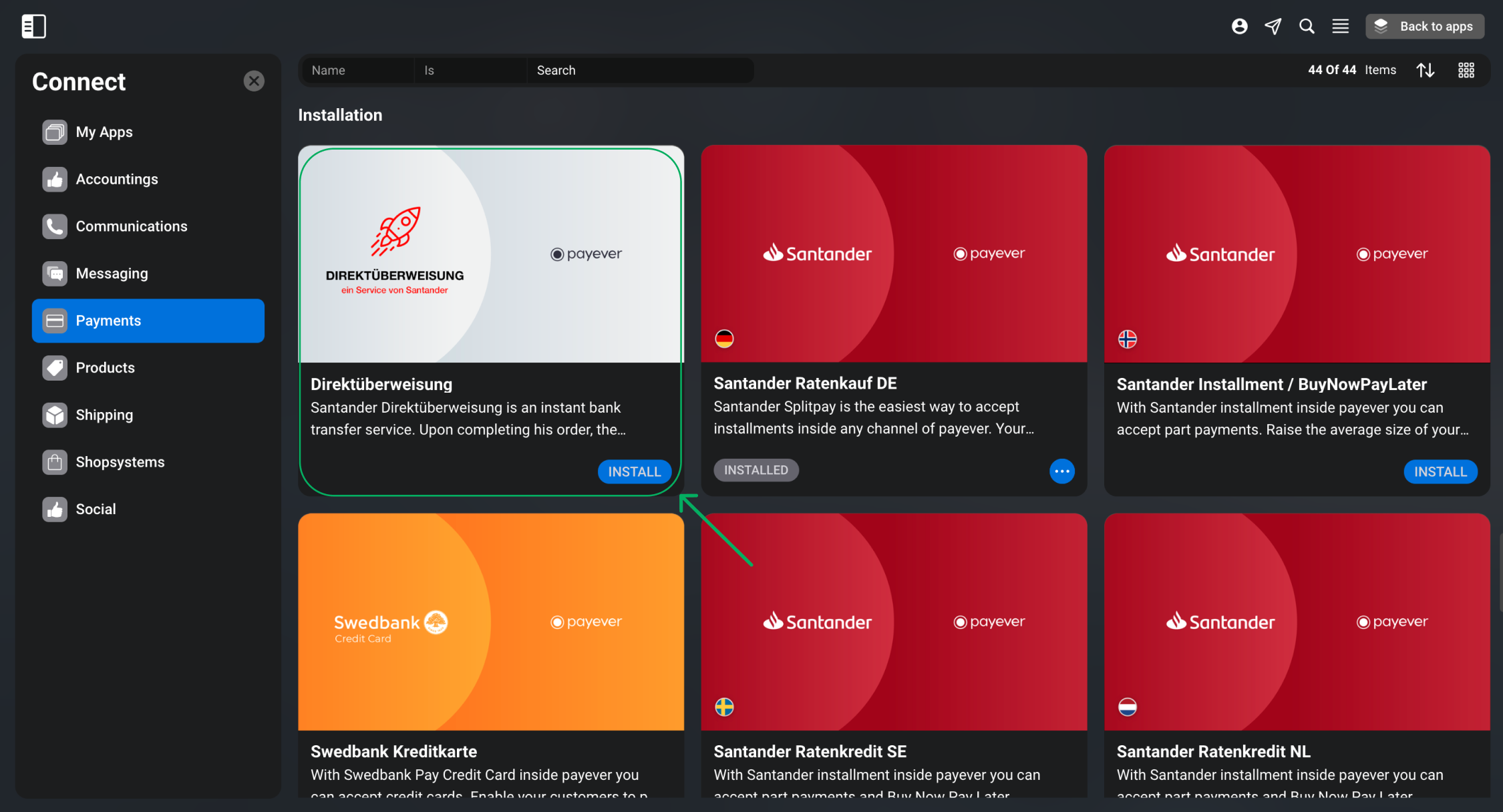
Task: Click the 44 Of 44 Items counter
Action: (1352, 70)
